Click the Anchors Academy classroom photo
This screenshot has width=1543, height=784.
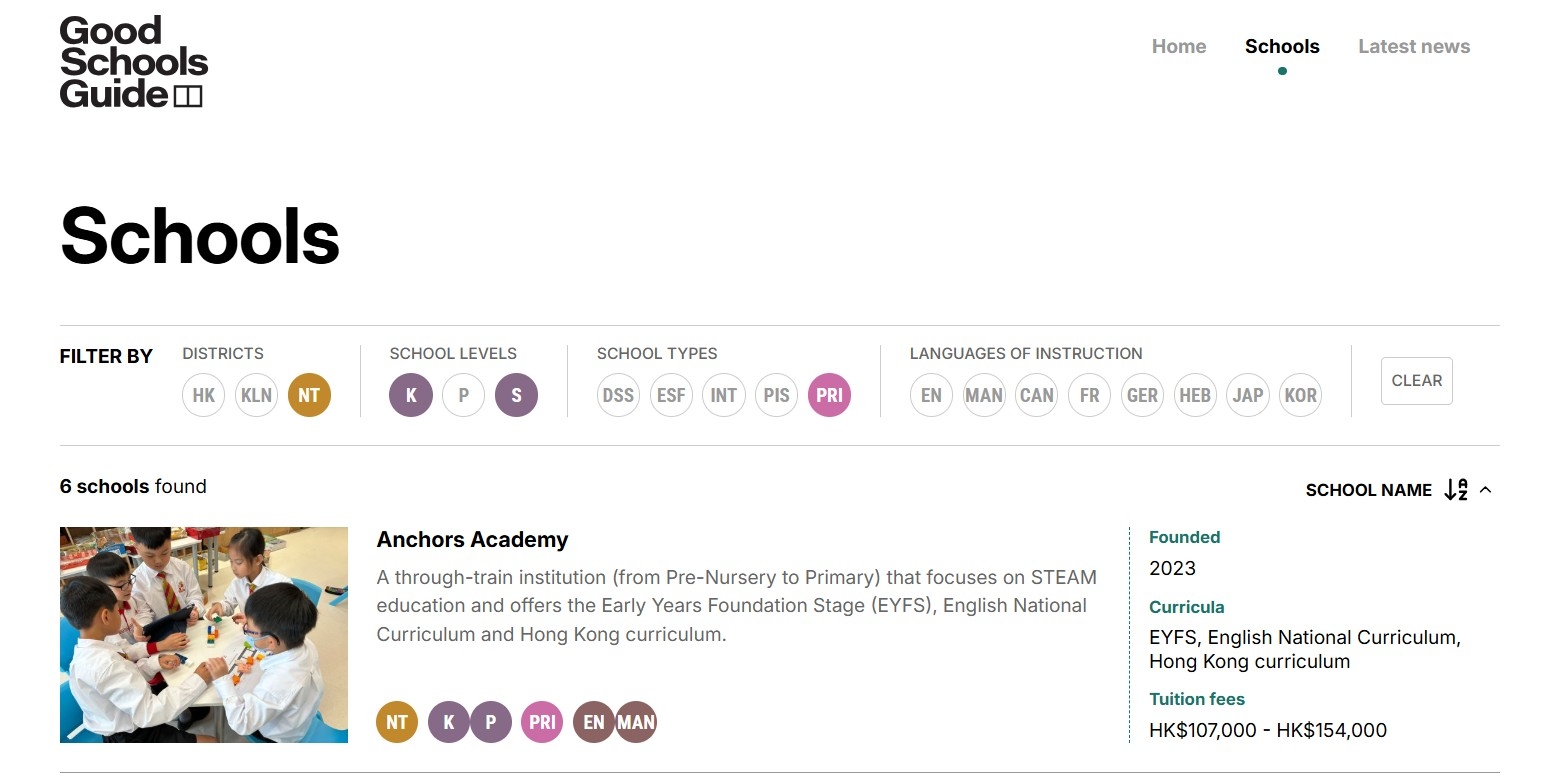tap(204, 635)
